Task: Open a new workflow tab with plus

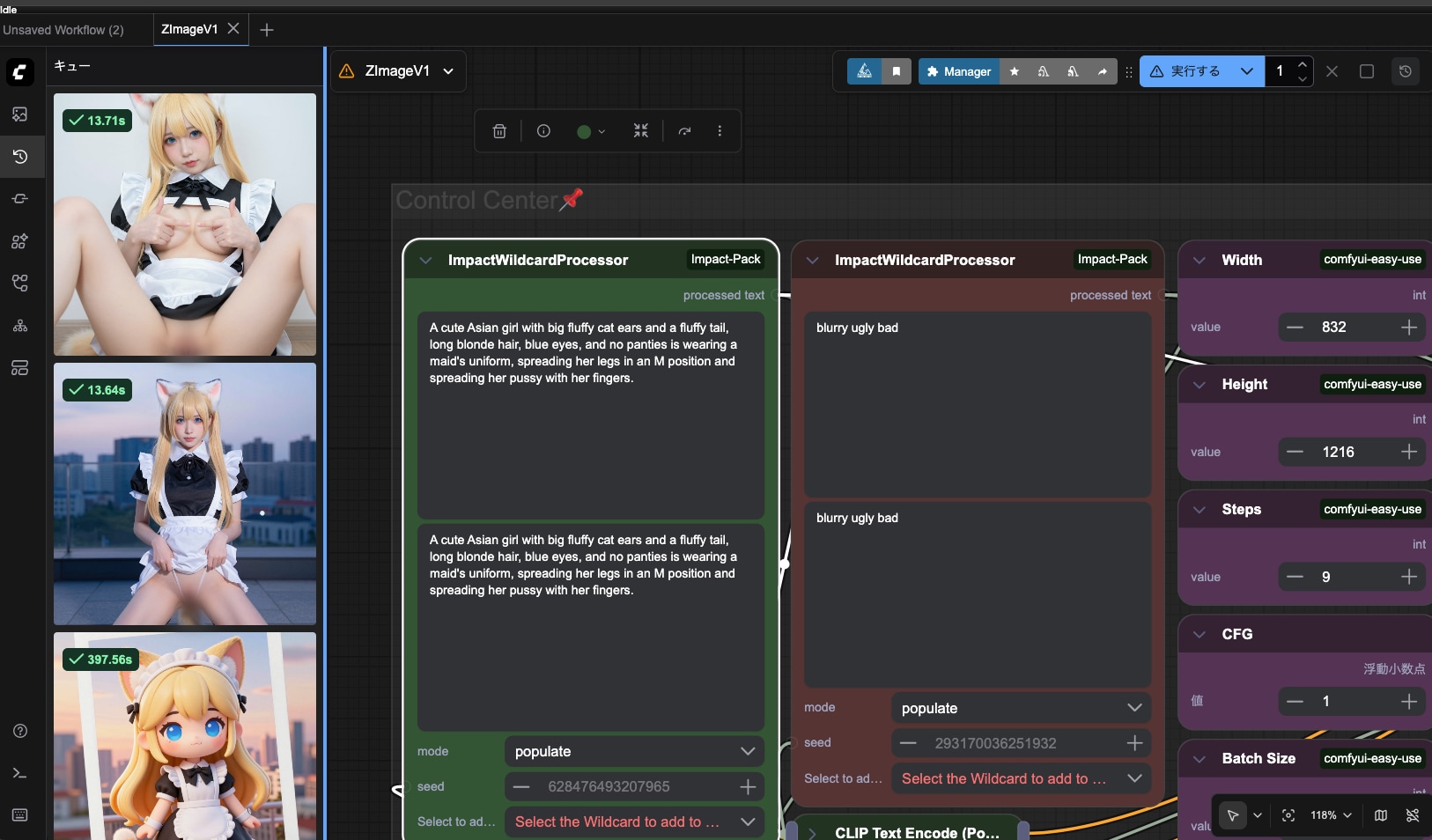Action: point(267,30)
